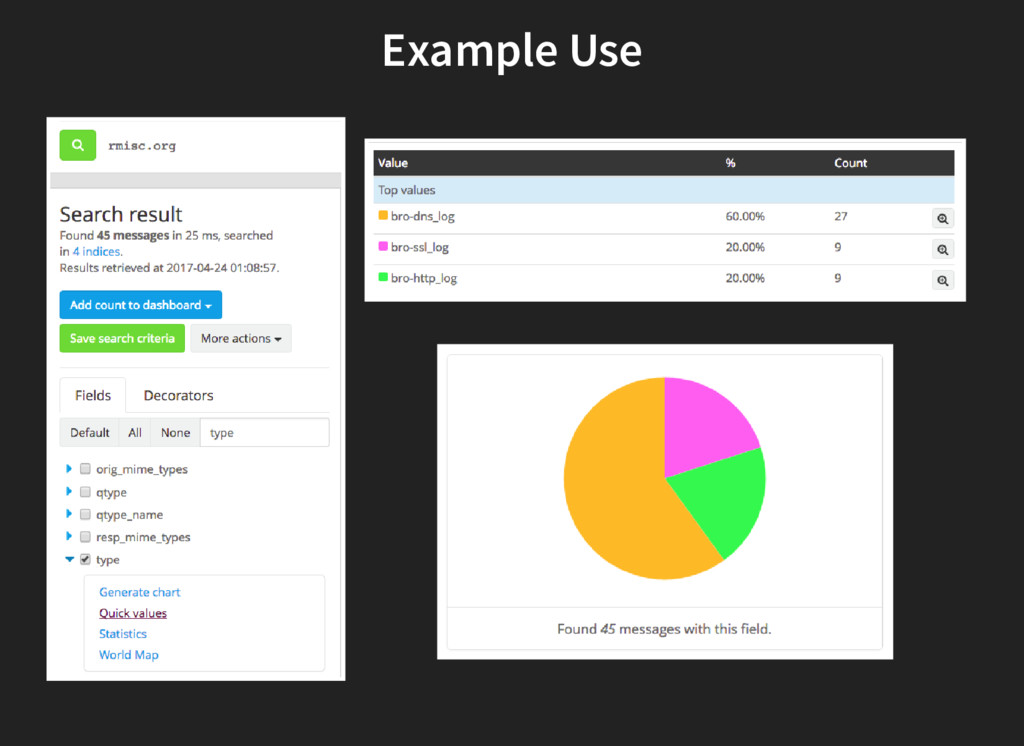
Task: Switch to the Decorators tab
Action: coord(178,395)
